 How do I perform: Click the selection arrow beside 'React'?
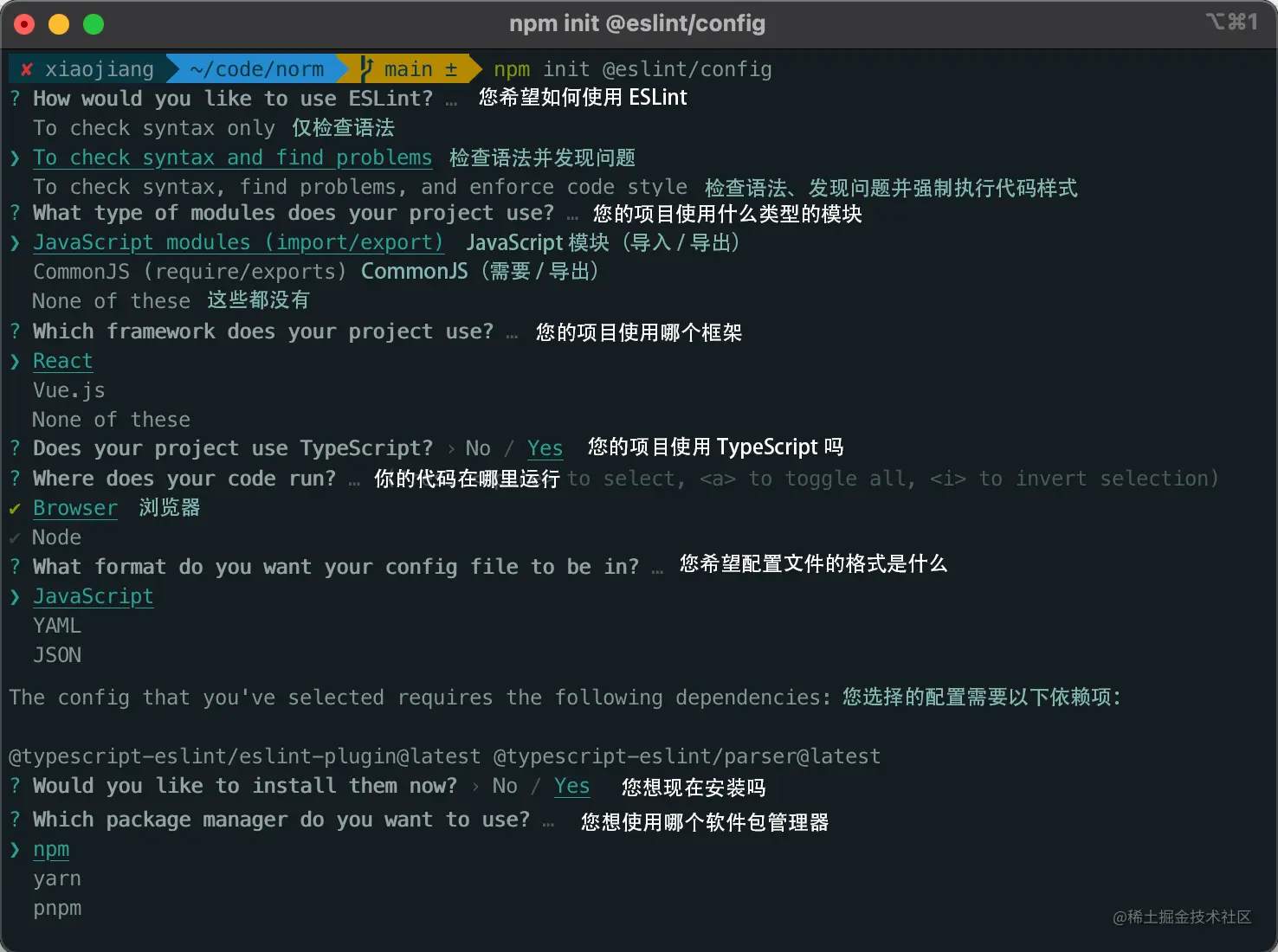(15, 361)
